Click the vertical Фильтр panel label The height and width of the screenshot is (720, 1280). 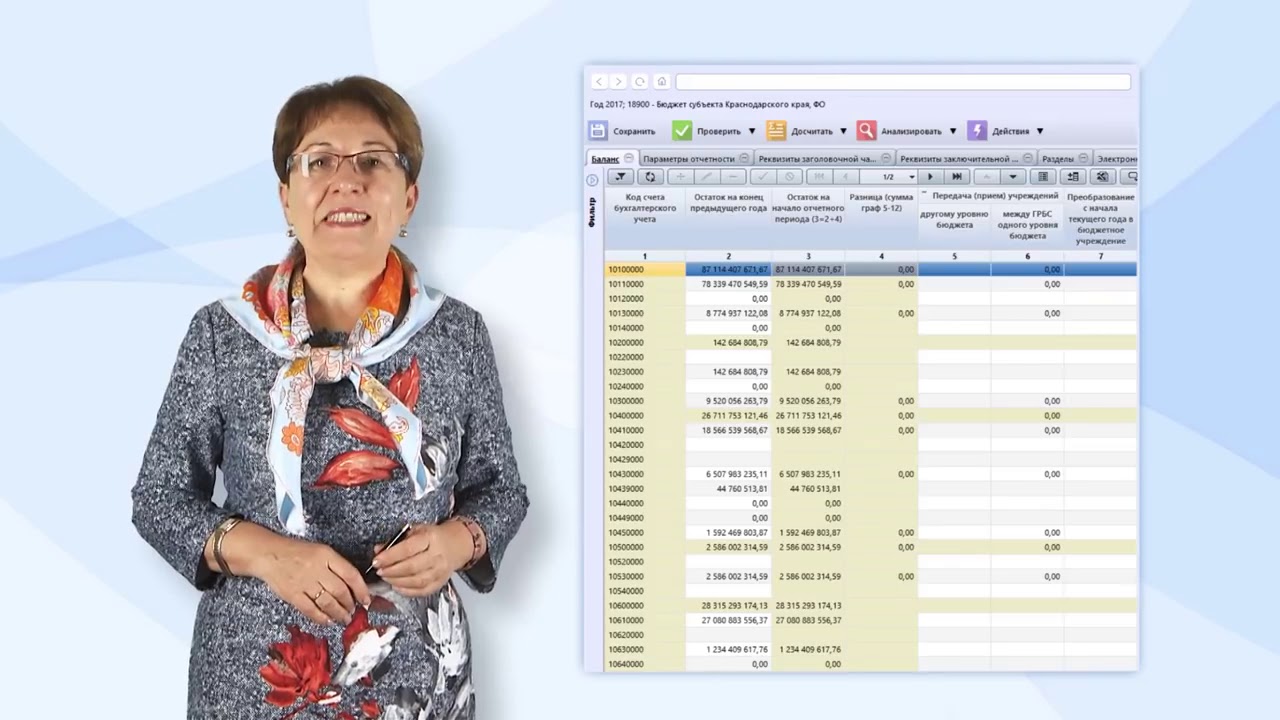tap(592, 212)
